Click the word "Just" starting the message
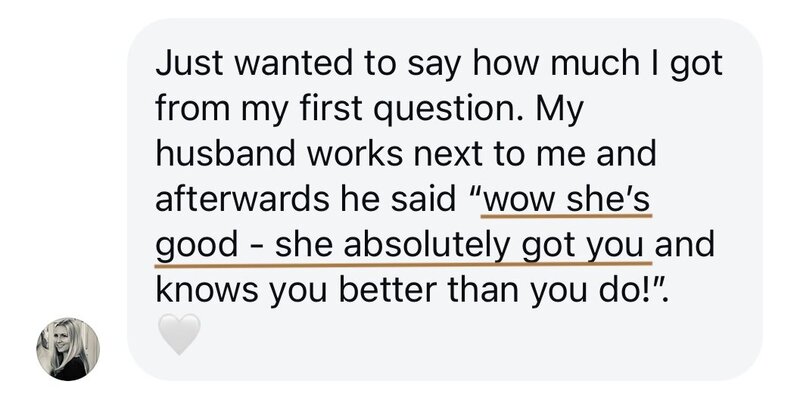The width and height of the screenshot is (800, 406). [x=191, y=64]
